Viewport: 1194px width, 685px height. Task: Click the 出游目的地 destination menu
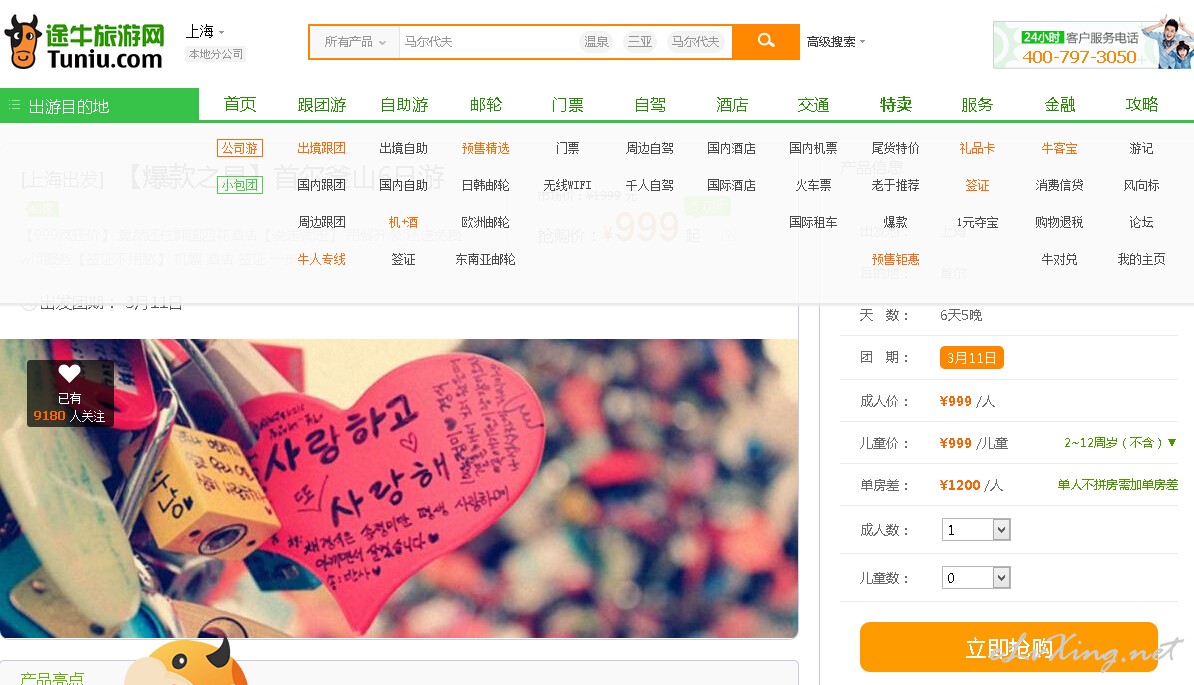pos(99,105)
